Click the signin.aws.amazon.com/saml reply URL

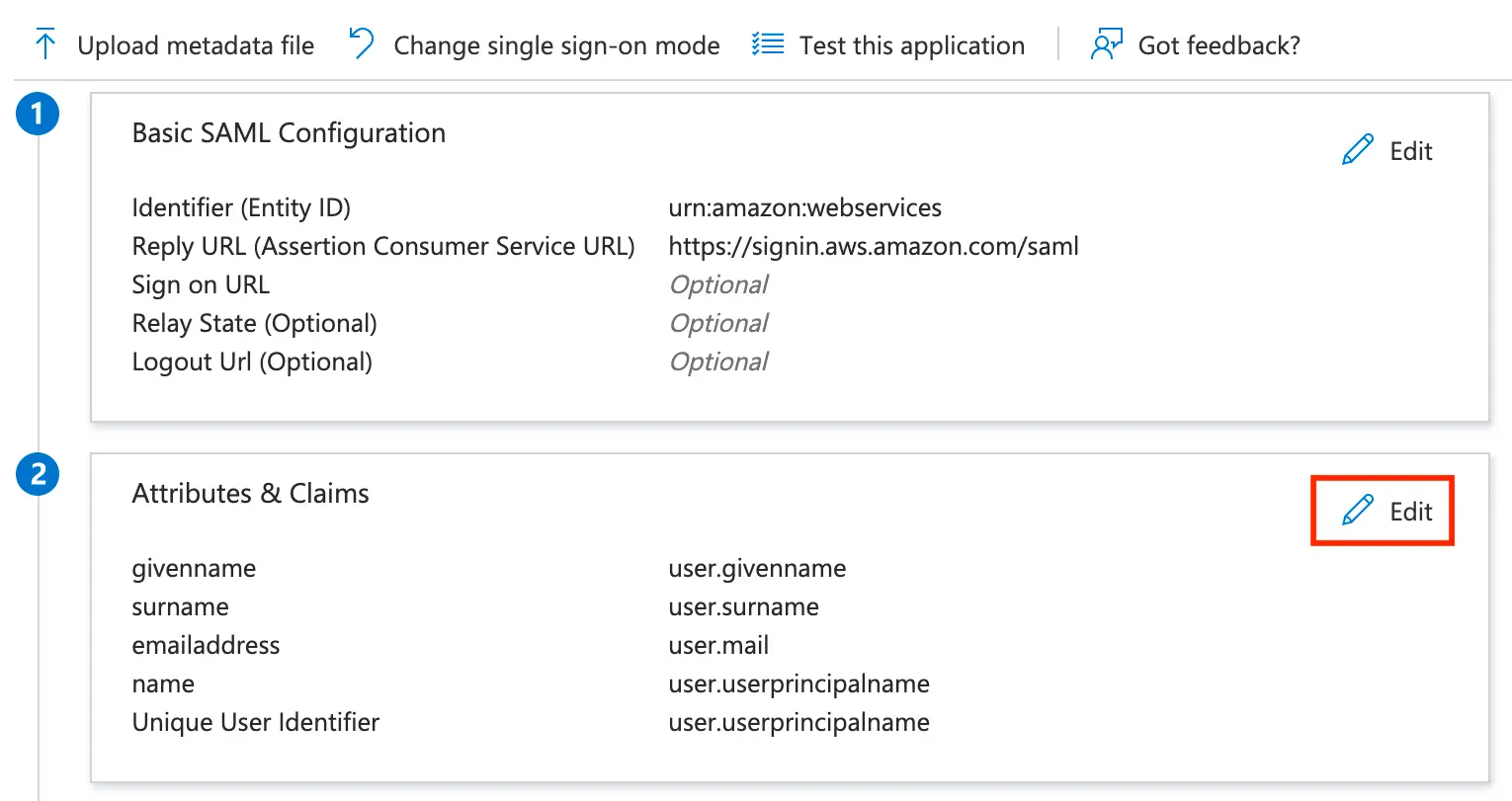pos(874,246)
